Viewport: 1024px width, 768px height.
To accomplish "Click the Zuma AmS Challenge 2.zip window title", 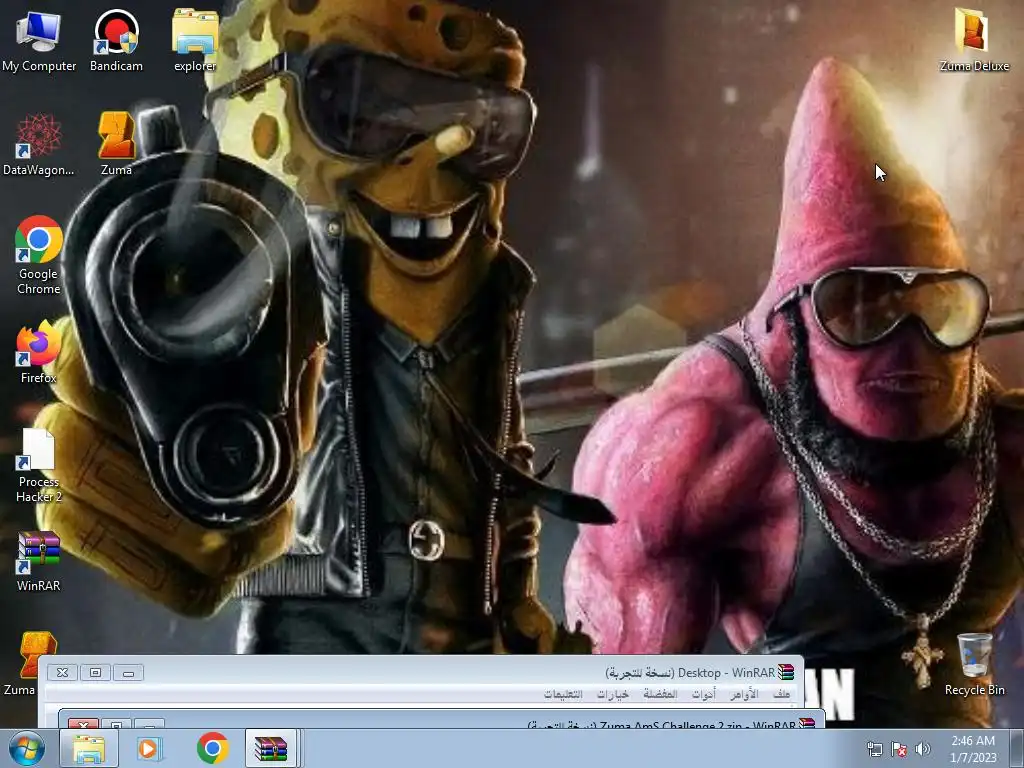I will coord(661,724).
